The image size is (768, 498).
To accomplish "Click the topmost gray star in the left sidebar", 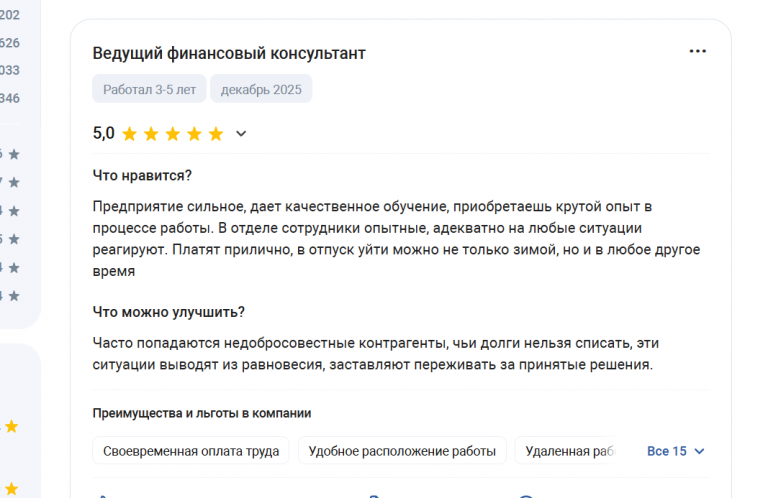I will [x=13, y=154].
